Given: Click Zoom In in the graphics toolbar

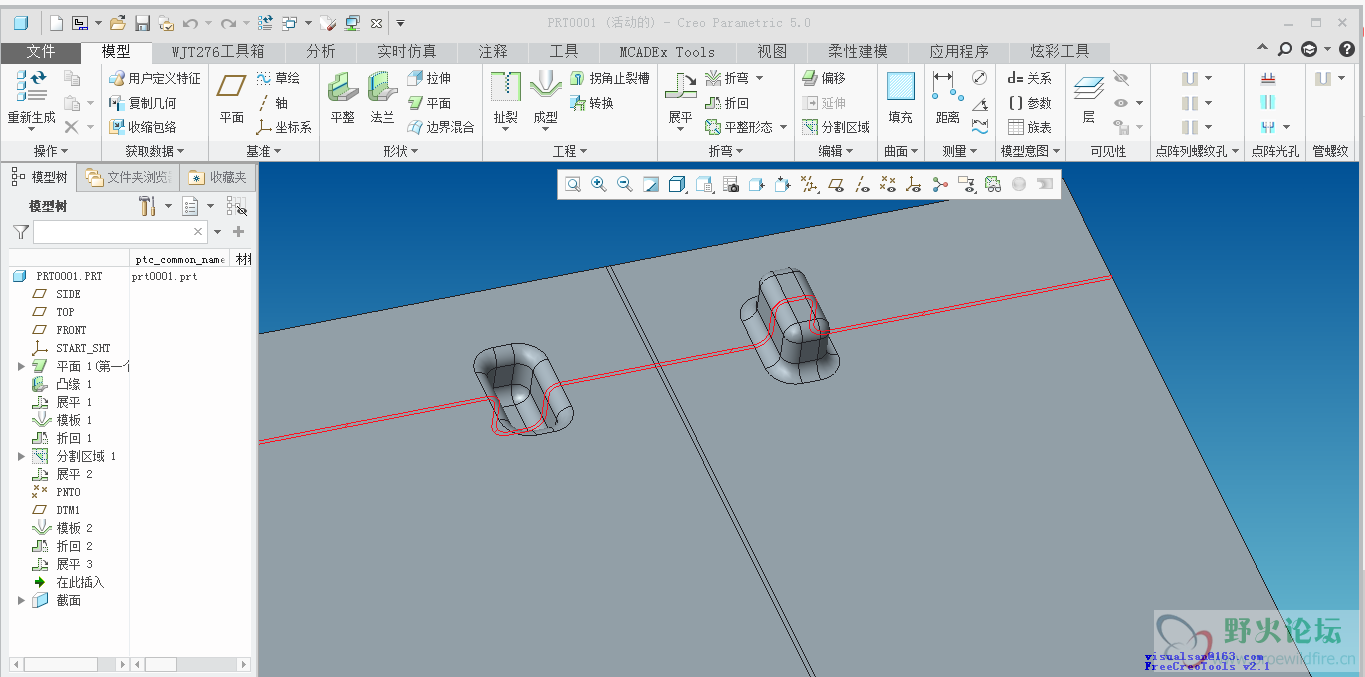Looking at the screenshot, I should [599, 184].
